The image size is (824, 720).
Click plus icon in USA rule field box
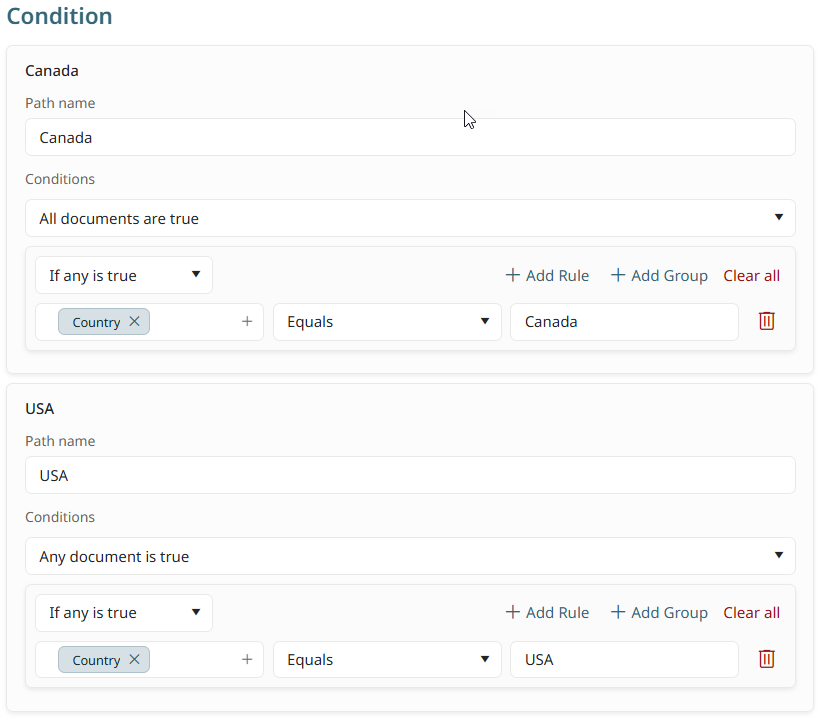point(247,660)
